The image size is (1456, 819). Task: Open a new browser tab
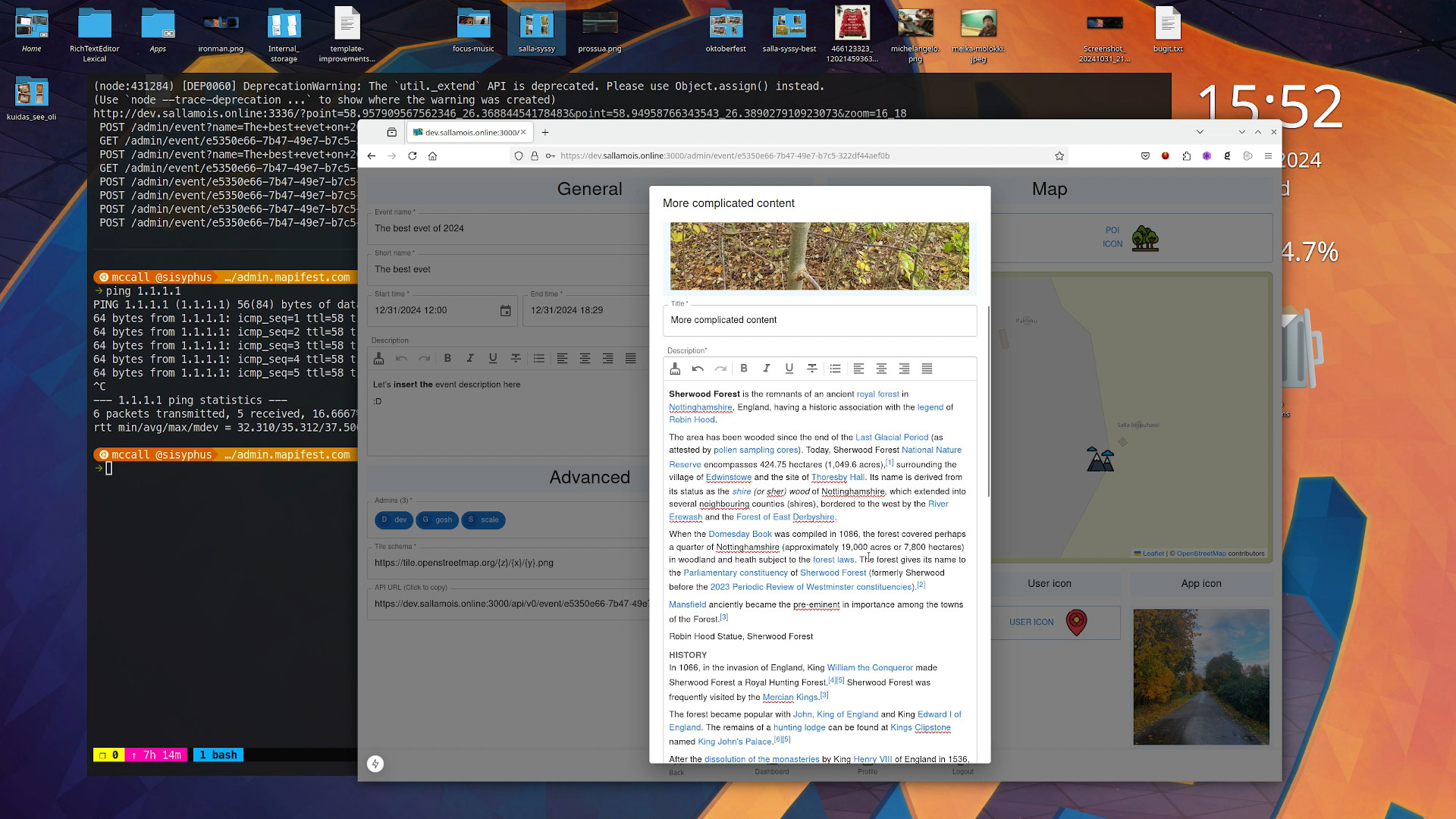point(544,133)
